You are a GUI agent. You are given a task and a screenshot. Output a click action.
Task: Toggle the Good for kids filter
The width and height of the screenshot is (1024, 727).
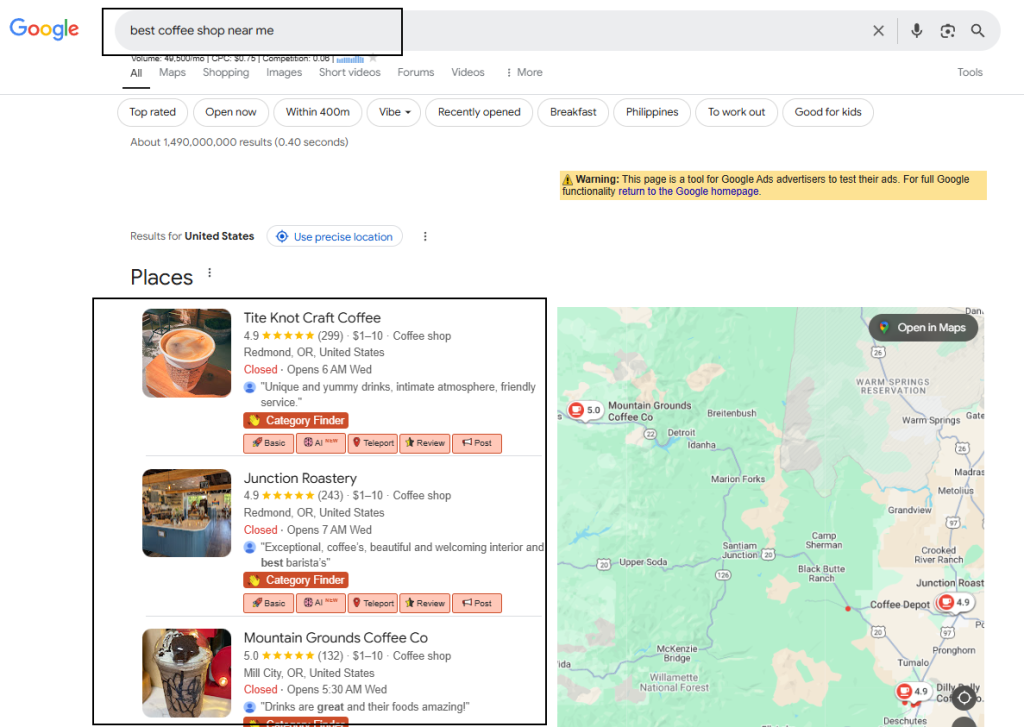[x=827, y=112]
